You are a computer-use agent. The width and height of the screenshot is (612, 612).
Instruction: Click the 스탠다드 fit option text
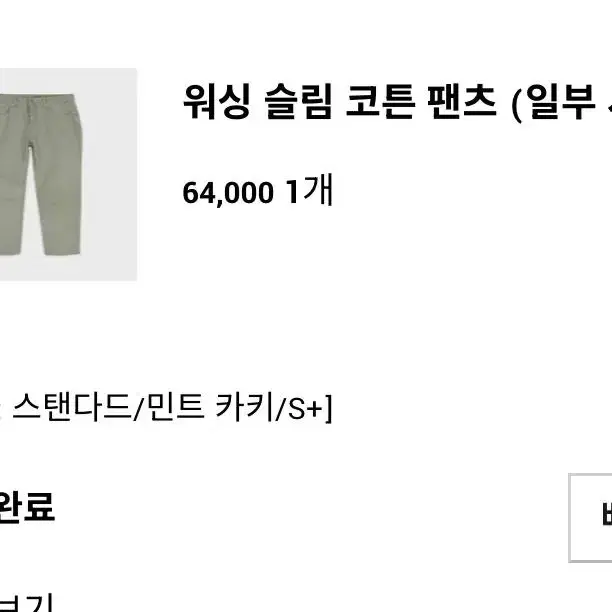point(71,407)
